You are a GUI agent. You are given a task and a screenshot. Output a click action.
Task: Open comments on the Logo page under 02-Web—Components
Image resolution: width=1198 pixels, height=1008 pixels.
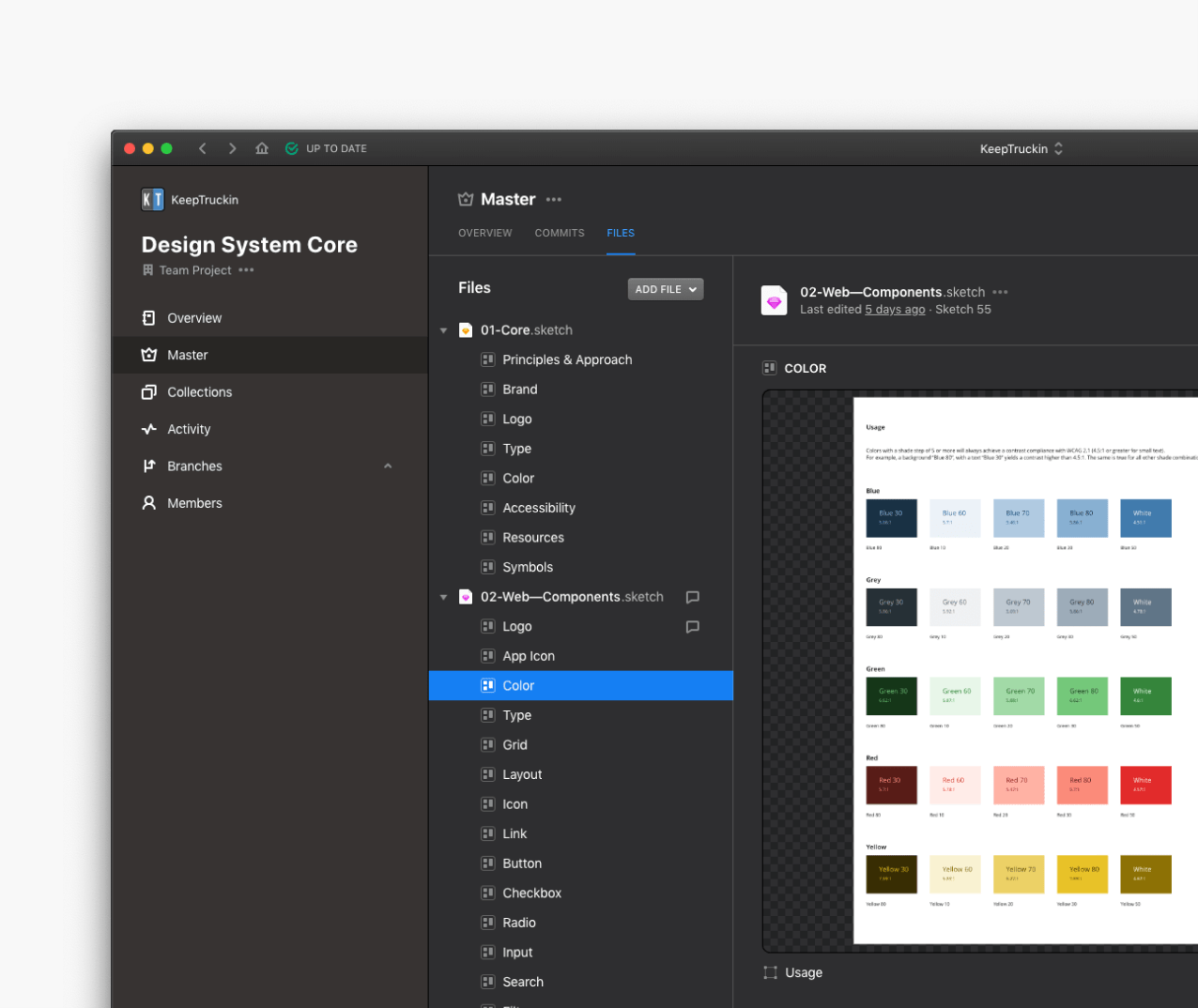pos(693,627)
